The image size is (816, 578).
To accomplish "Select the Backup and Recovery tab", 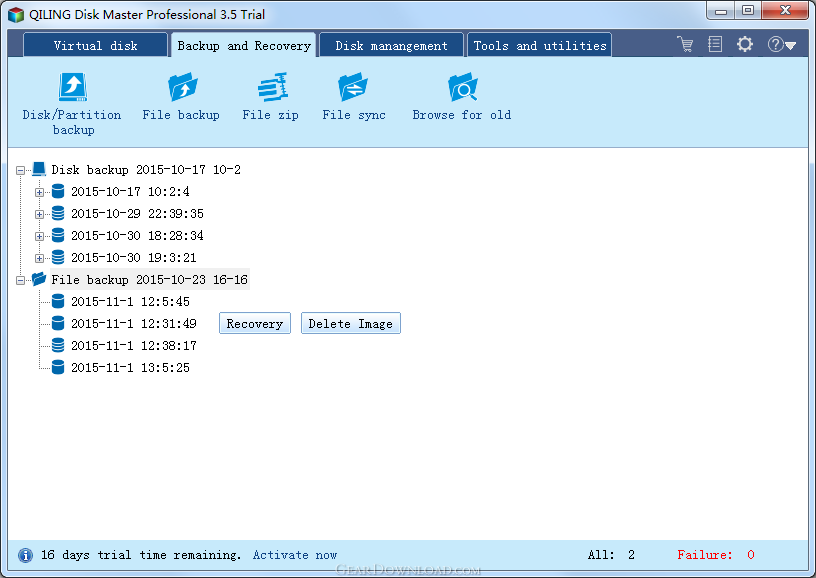I will click(x=244, y=45).
